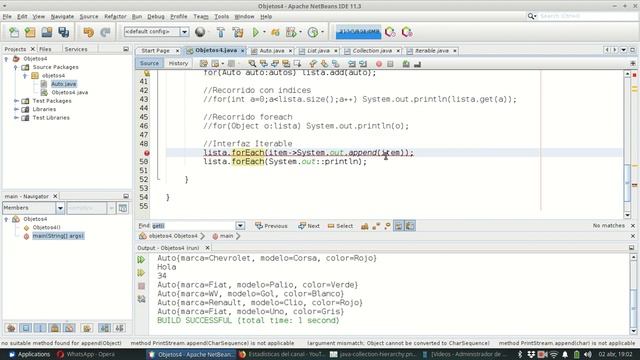This screenshot has width=640, height=360.
Task: Toggle the first Navigator filter icon at bottom
Action: click(x=11, y=328)
